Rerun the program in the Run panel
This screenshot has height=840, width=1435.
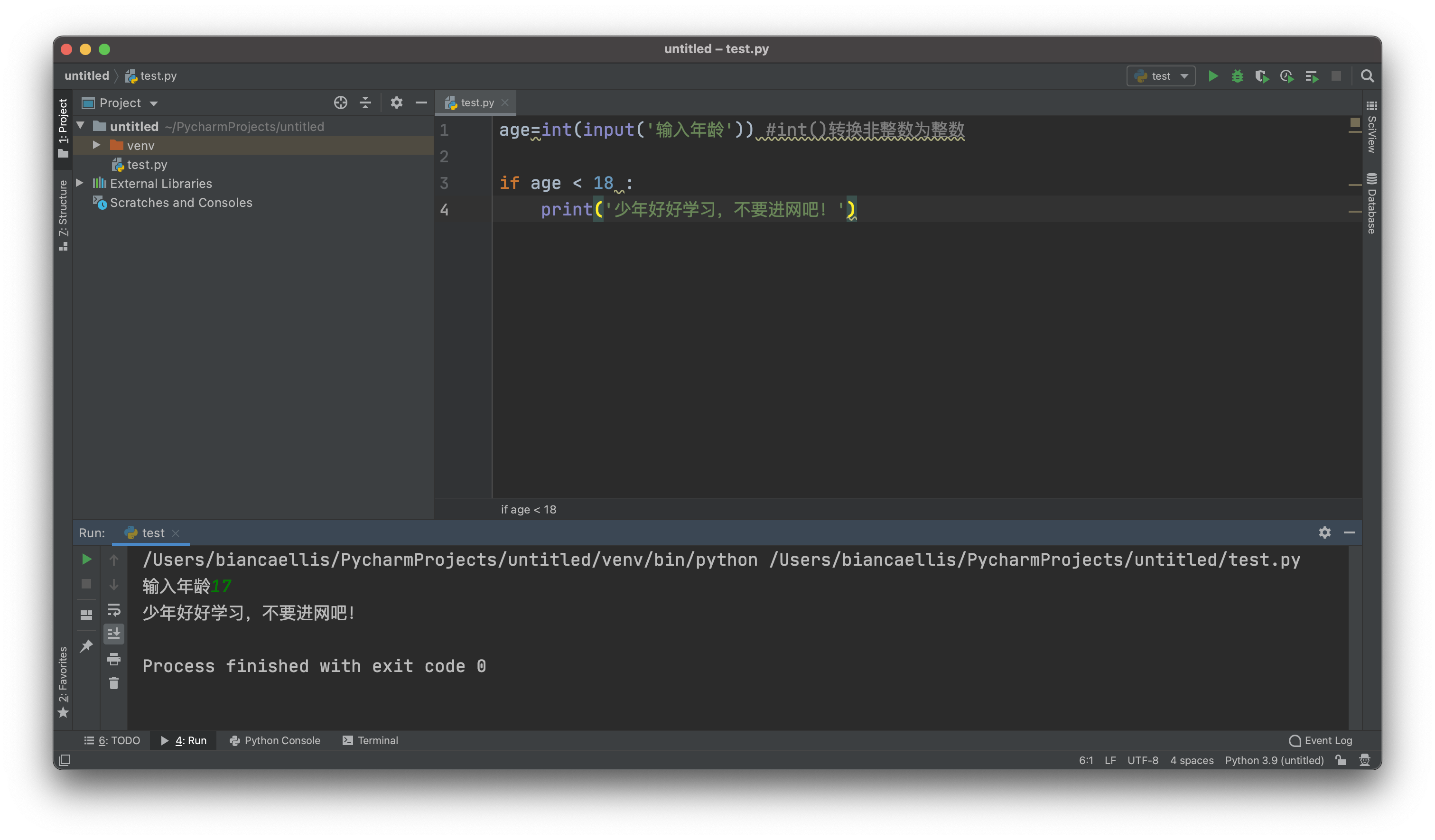coord(86,559)
